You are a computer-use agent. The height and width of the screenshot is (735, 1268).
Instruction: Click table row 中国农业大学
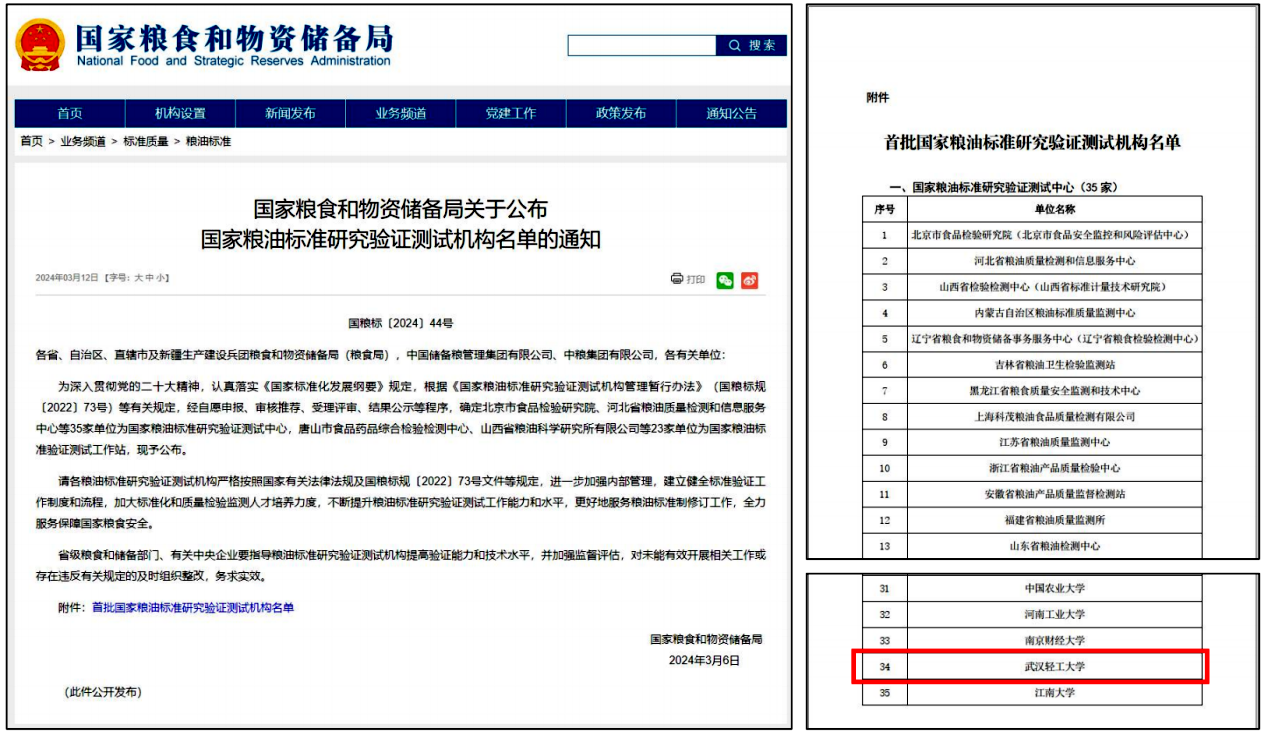pos(1032,589)
